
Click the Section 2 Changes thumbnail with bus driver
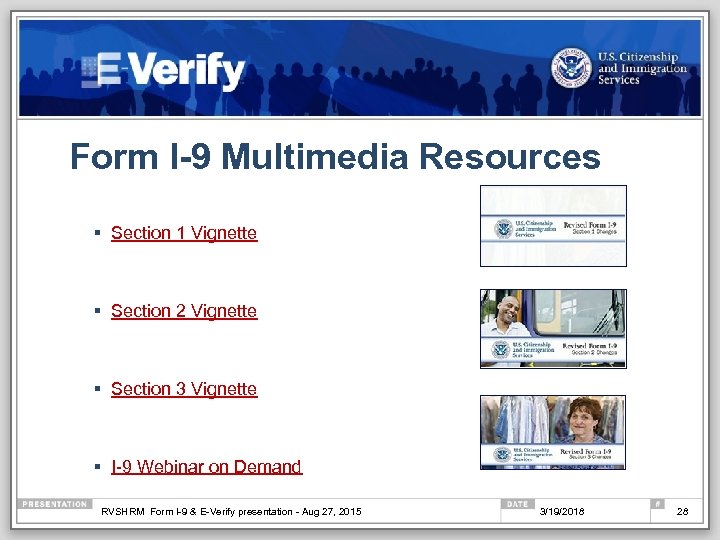553,329
